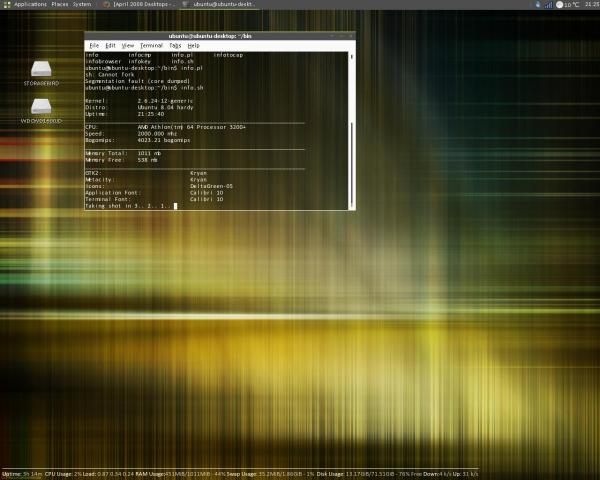Viewport: 600px width, 480px height.
Task: Click the Memory Free '538 mb' line
Action: pos(121,160)
